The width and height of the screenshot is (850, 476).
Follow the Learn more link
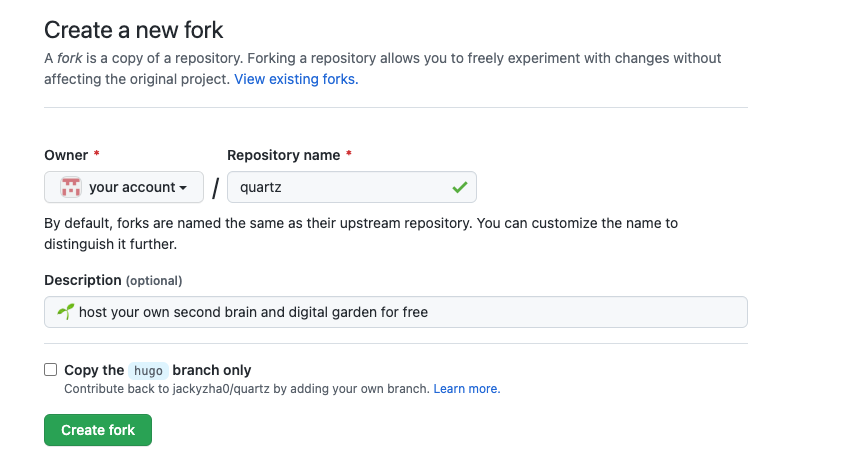click(x=466, y=388)
